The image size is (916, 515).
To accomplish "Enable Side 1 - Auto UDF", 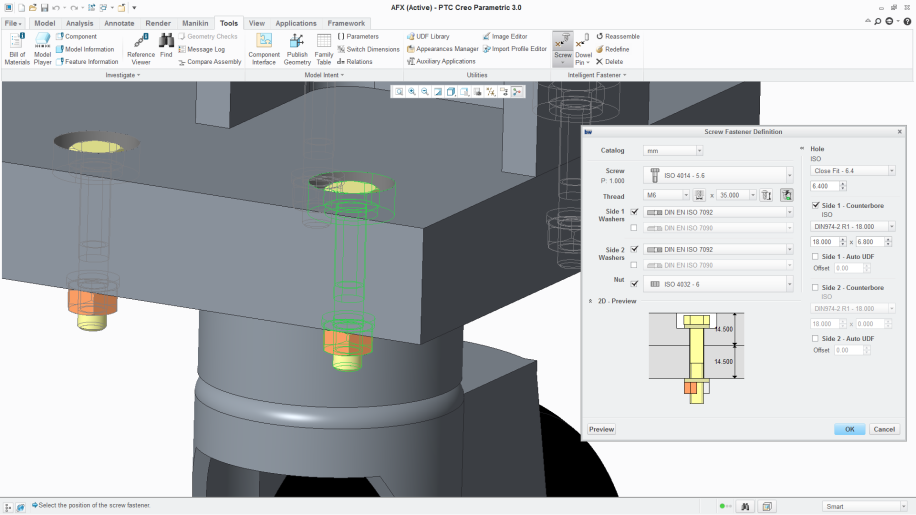I will (x=815, y=256).
